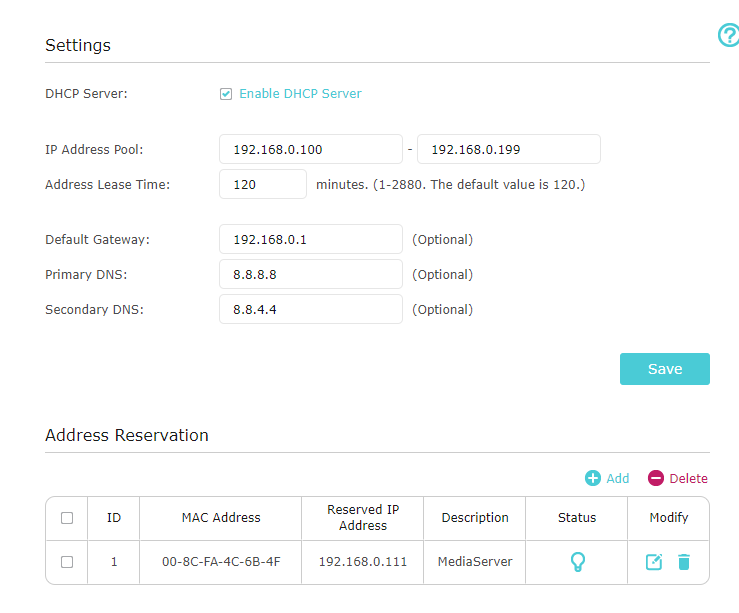Save the DHCP settings
Viewport: 739px width, 613px height.
point(665,369)
